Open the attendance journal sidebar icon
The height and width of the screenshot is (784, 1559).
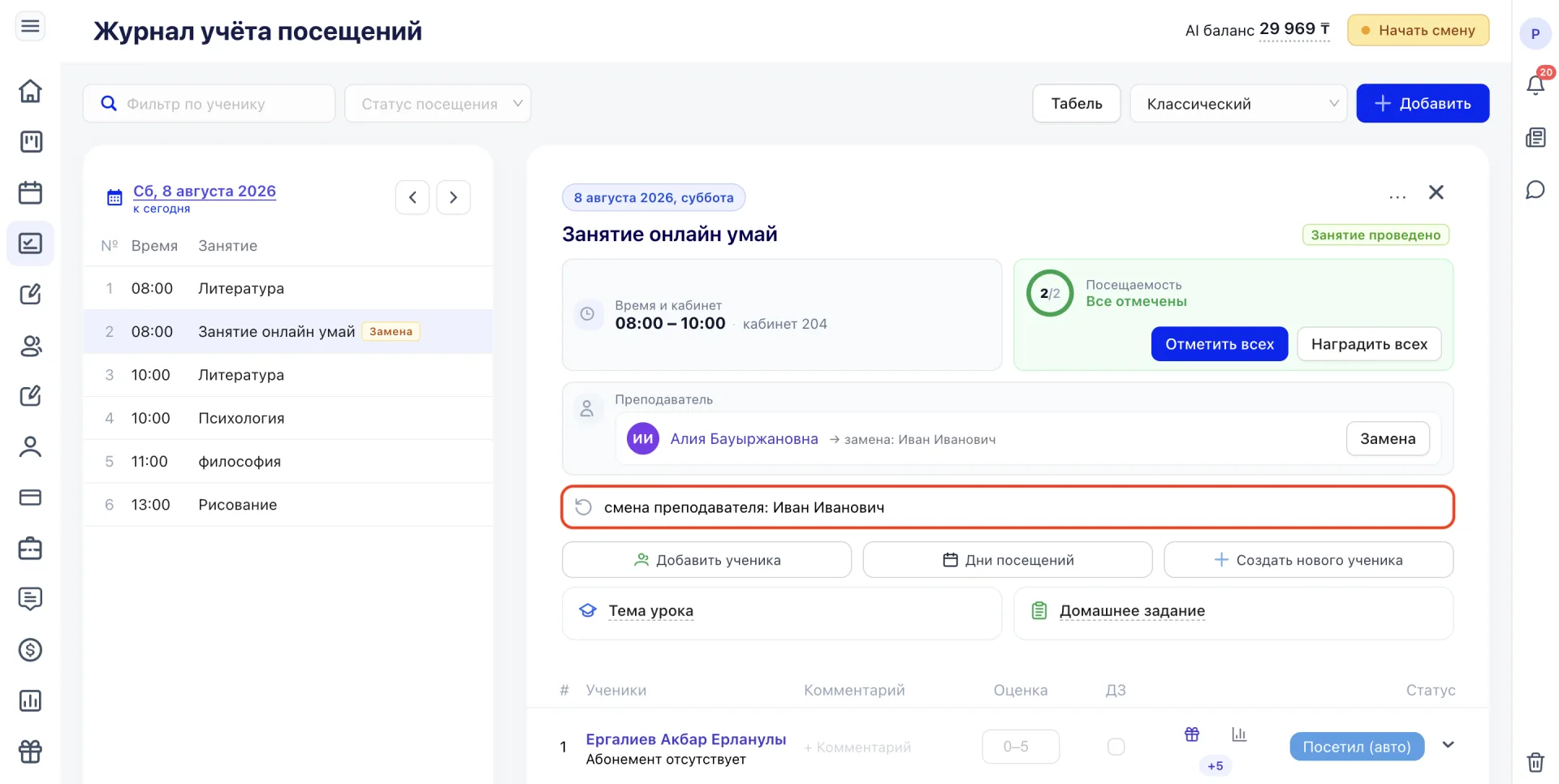pyautogui.click(x=30, y=243)
